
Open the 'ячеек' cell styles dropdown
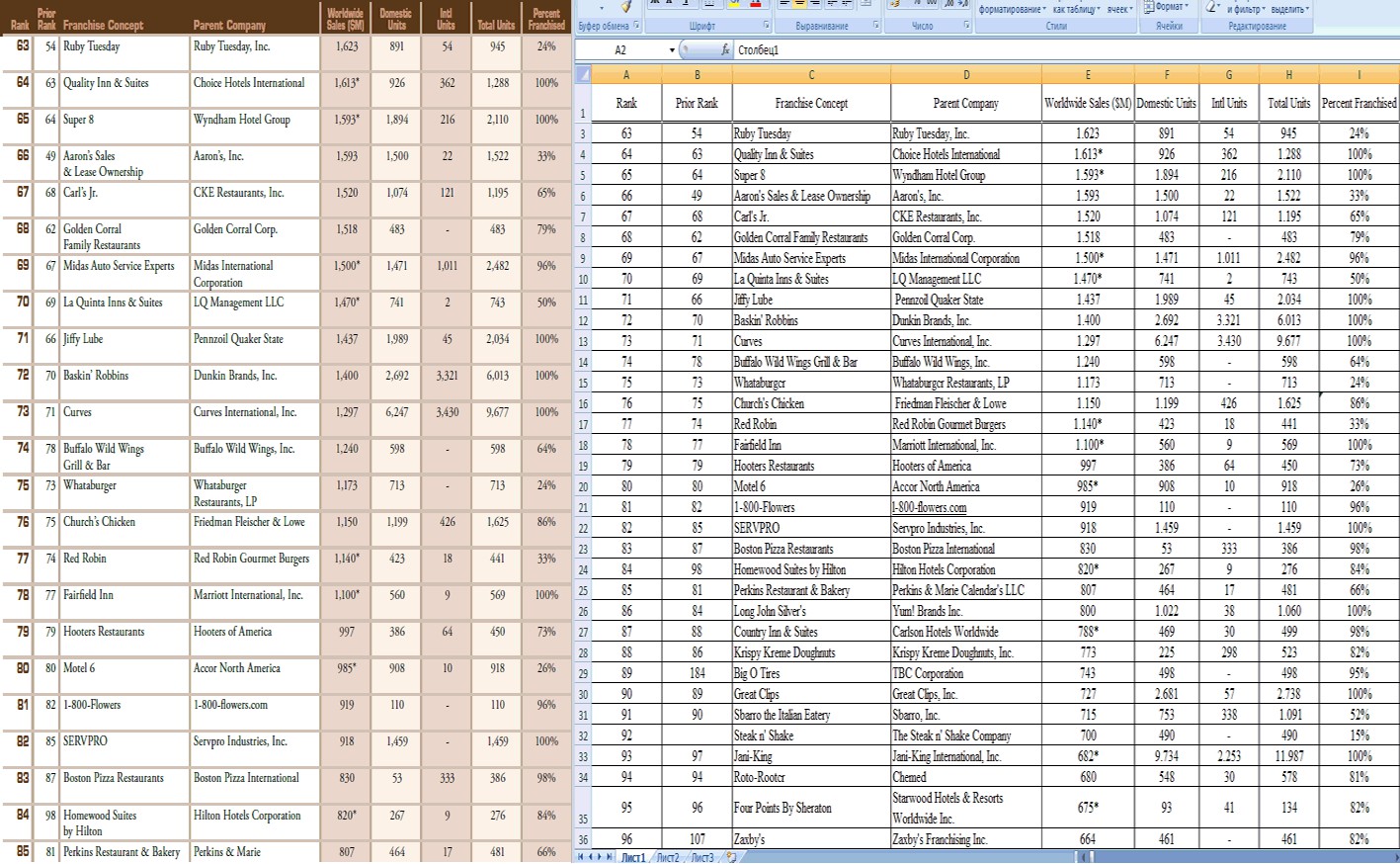coord(1118,9)
